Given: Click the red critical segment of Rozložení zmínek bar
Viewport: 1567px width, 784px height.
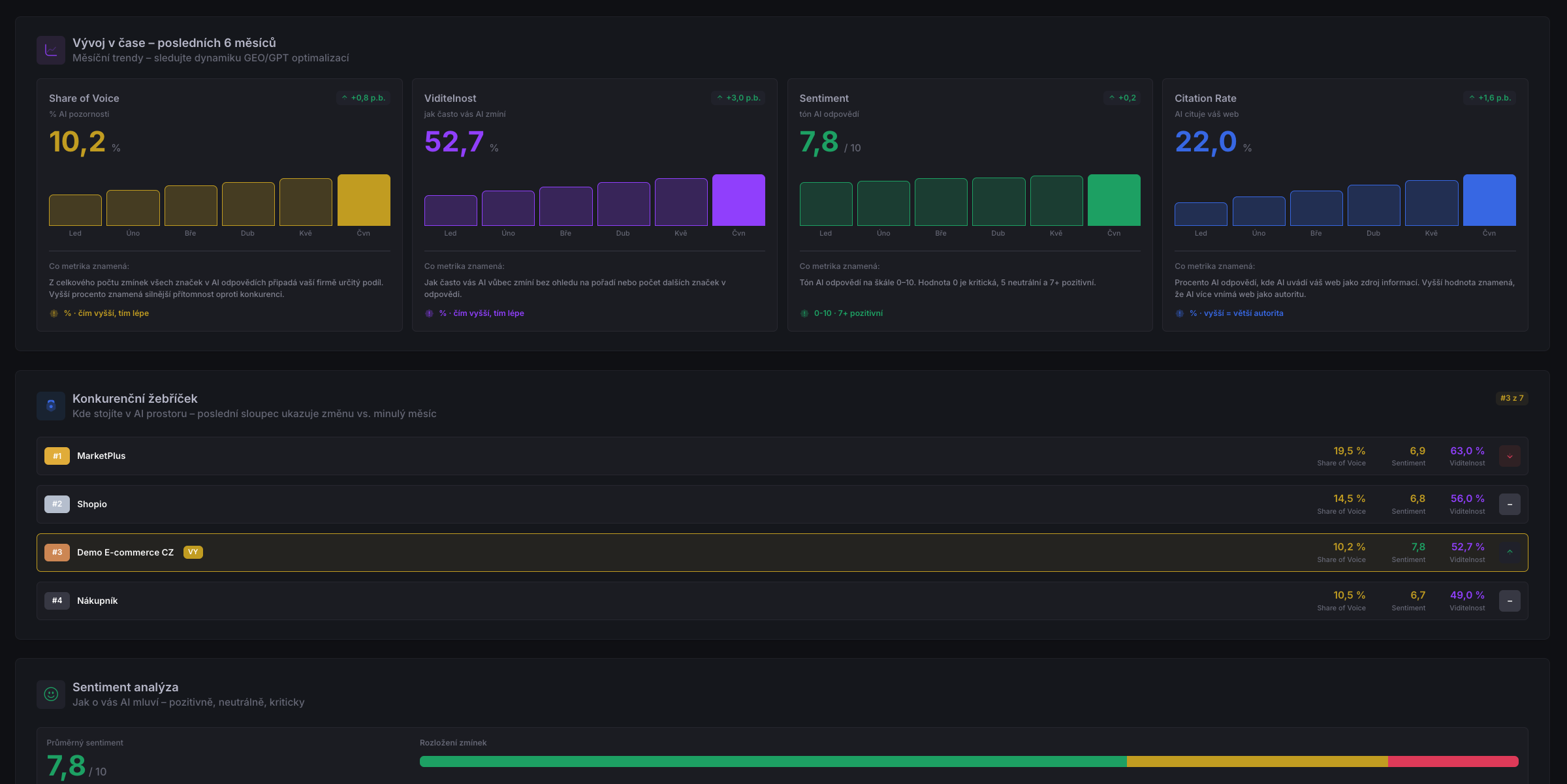Looking at the screenshot, I should click(x=1453, y=762).
